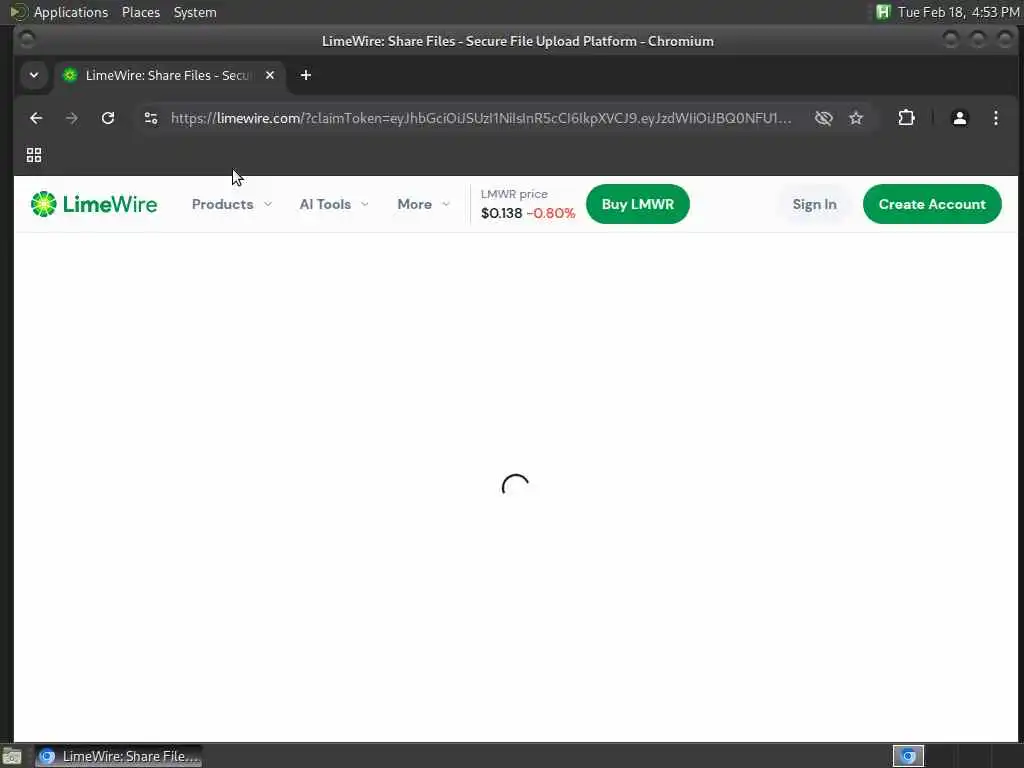Screen dimensions: 1024x768
Task: Go back with the browser back arrow
Action: [36, 118]
